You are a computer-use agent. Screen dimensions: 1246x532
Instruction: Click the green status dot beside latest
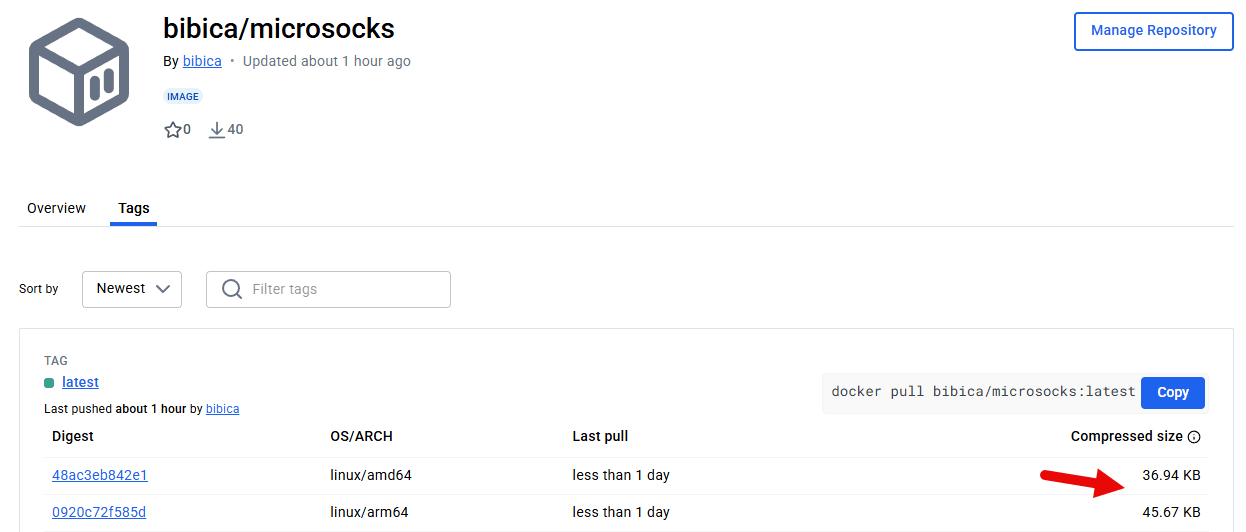point(49,383)
